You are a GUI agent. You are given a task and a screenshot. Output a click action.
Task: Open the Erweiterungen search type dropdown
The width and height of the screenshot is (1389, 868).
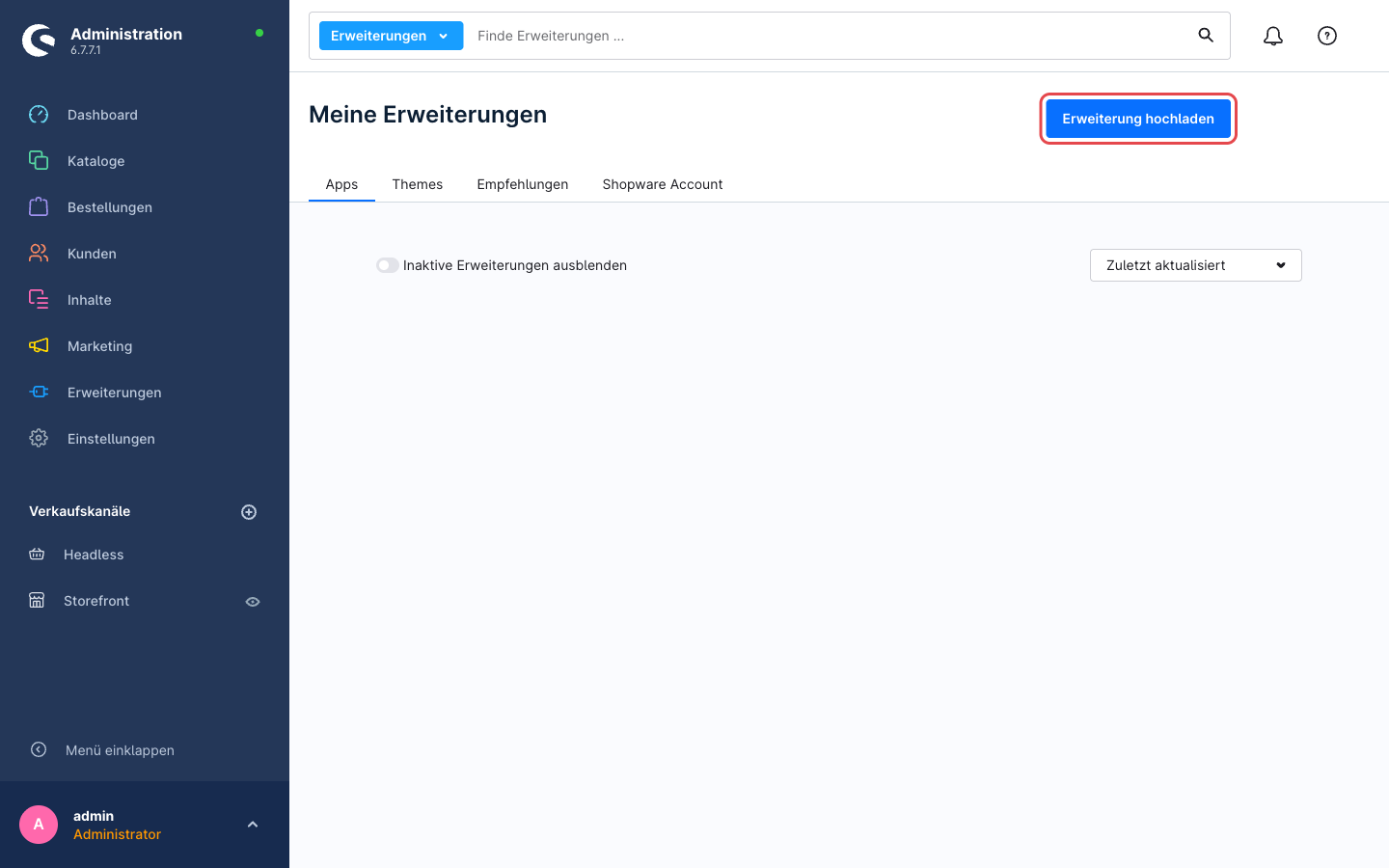[391, 36]
